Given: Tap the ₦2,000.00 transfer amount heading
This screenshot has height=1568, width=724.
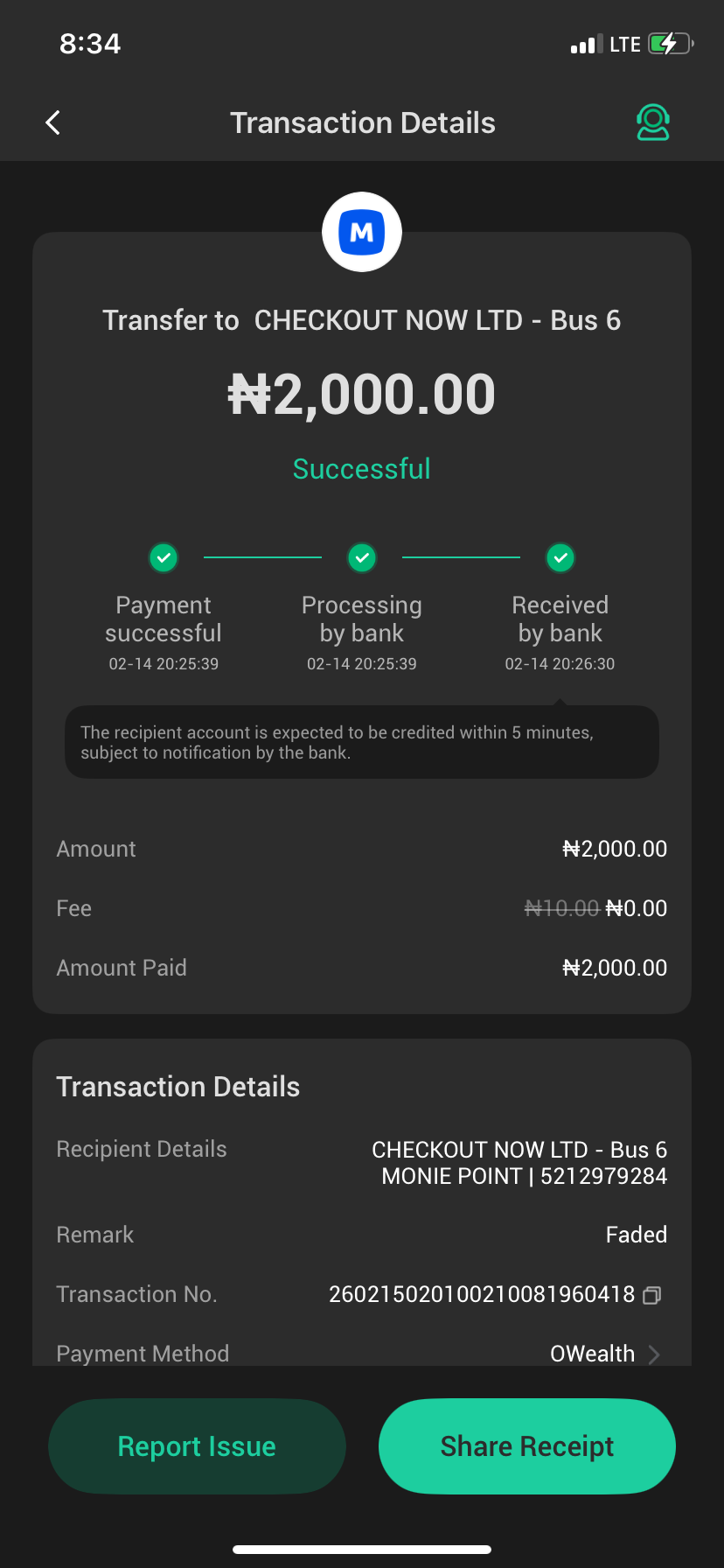Looking at the screenshot, I should tap(362, 395).
